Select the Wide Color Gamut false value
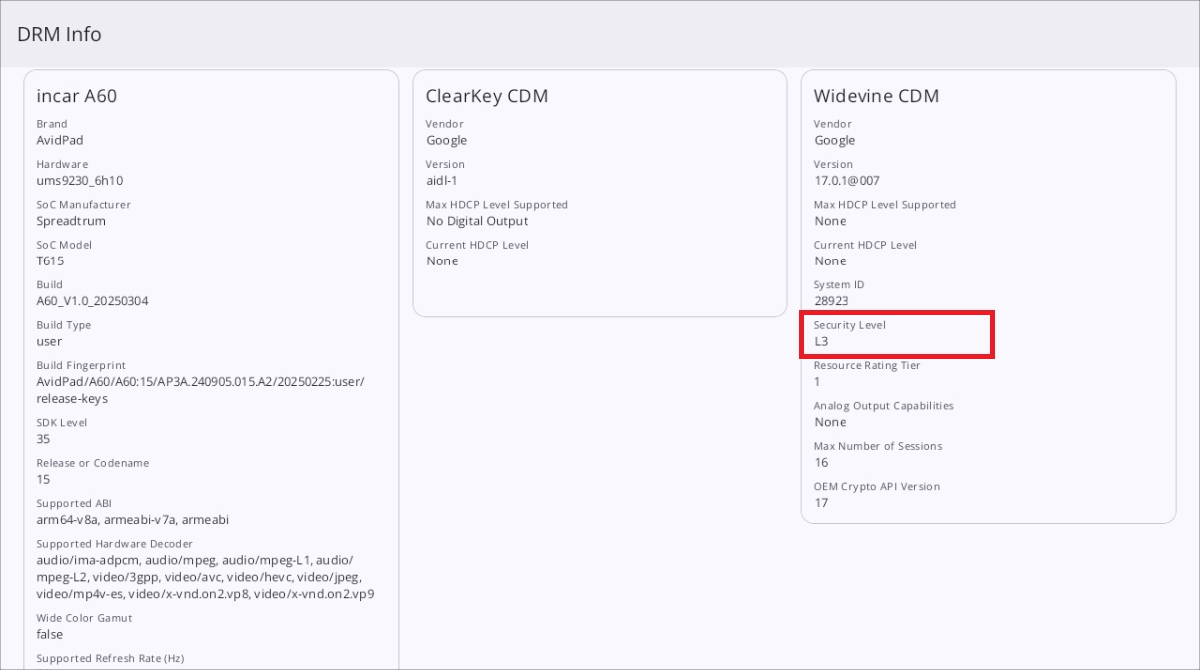Image resolution: width=1200 pixels, height=670 pixels. coord(50,634)
